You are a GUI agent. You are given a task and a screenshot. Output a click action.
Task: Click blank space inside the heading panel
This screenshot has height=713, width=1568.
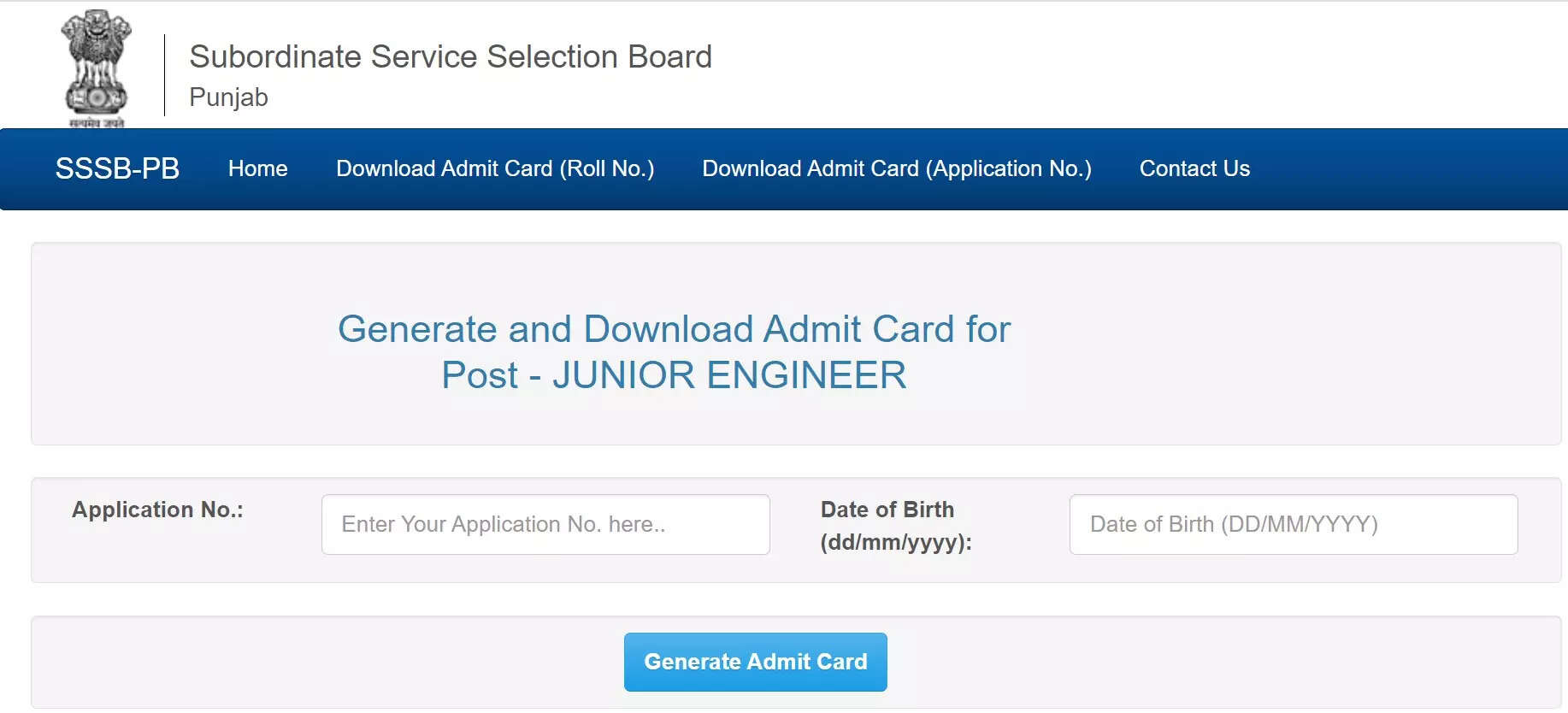(x=1282, y=344)
